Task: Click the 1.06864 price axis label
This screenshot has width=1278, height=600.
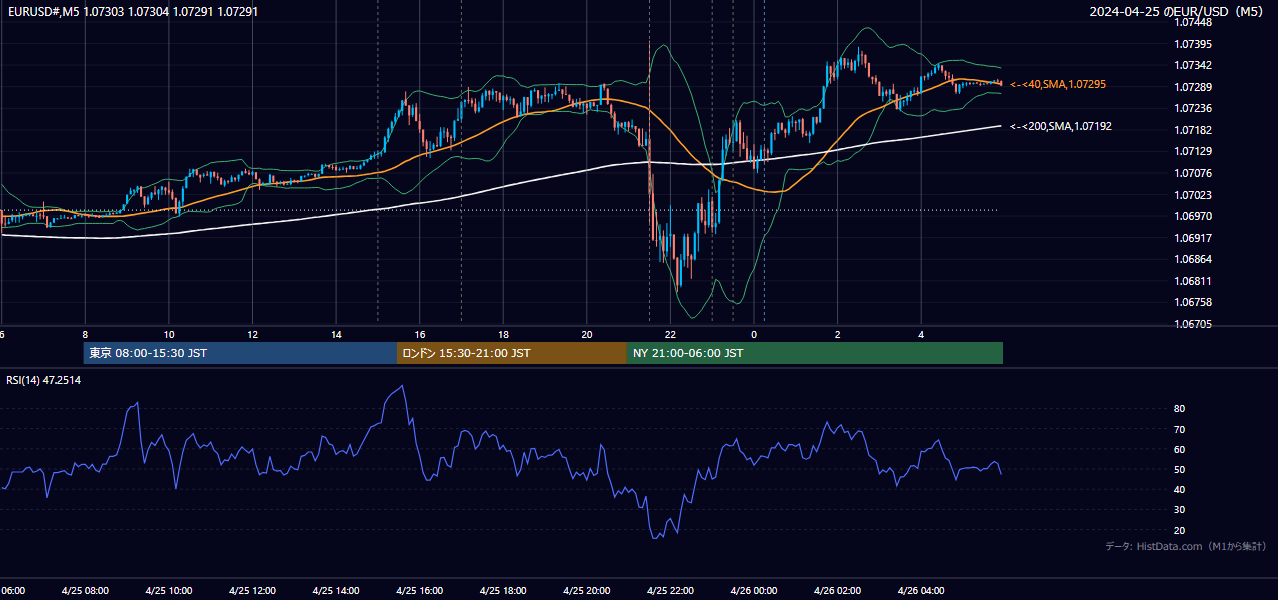Action: click(x=1192, y=259)
